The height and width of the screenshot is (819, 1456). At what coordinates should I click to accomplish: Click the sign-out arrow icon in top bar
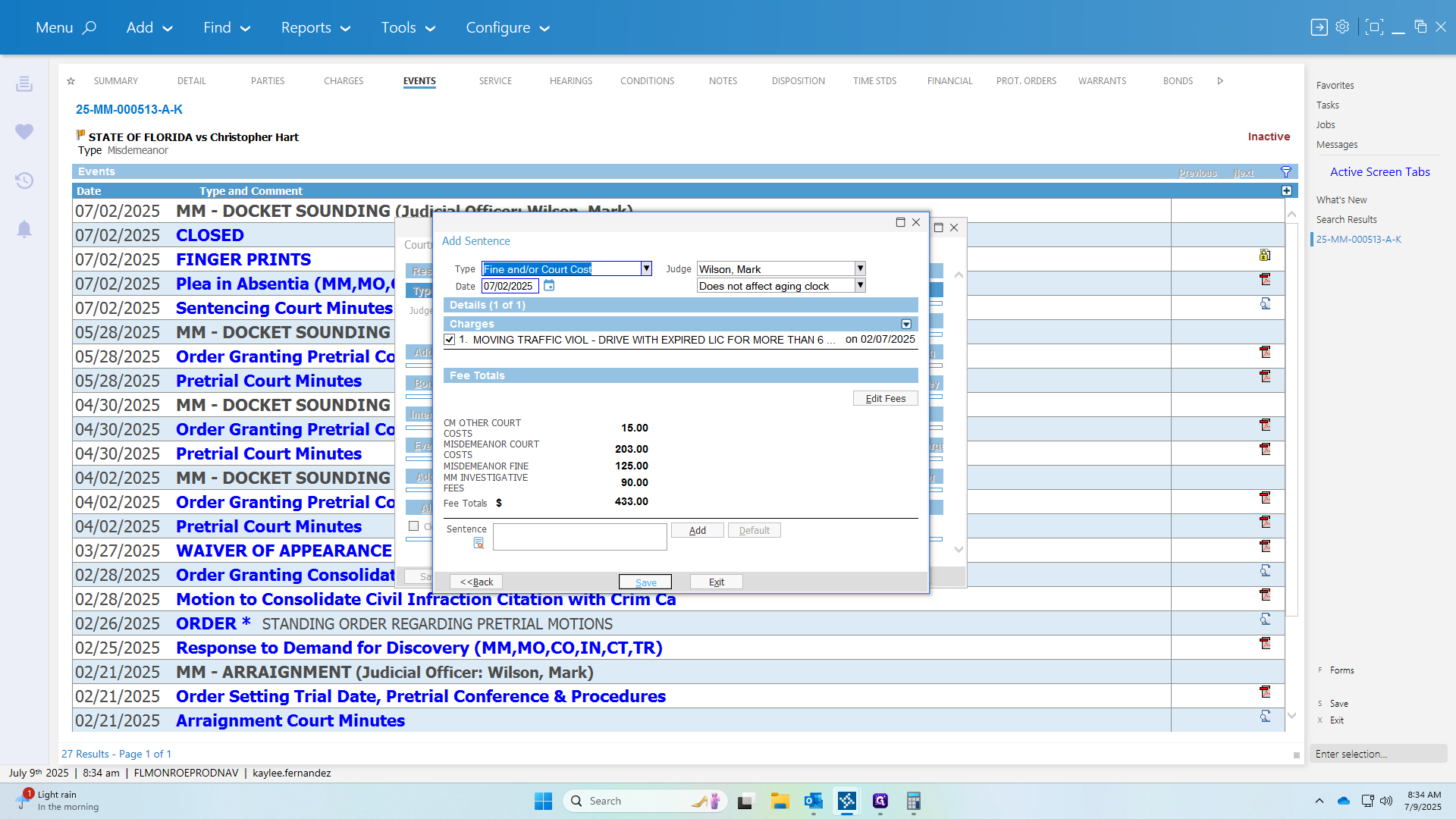(1319, 27)
